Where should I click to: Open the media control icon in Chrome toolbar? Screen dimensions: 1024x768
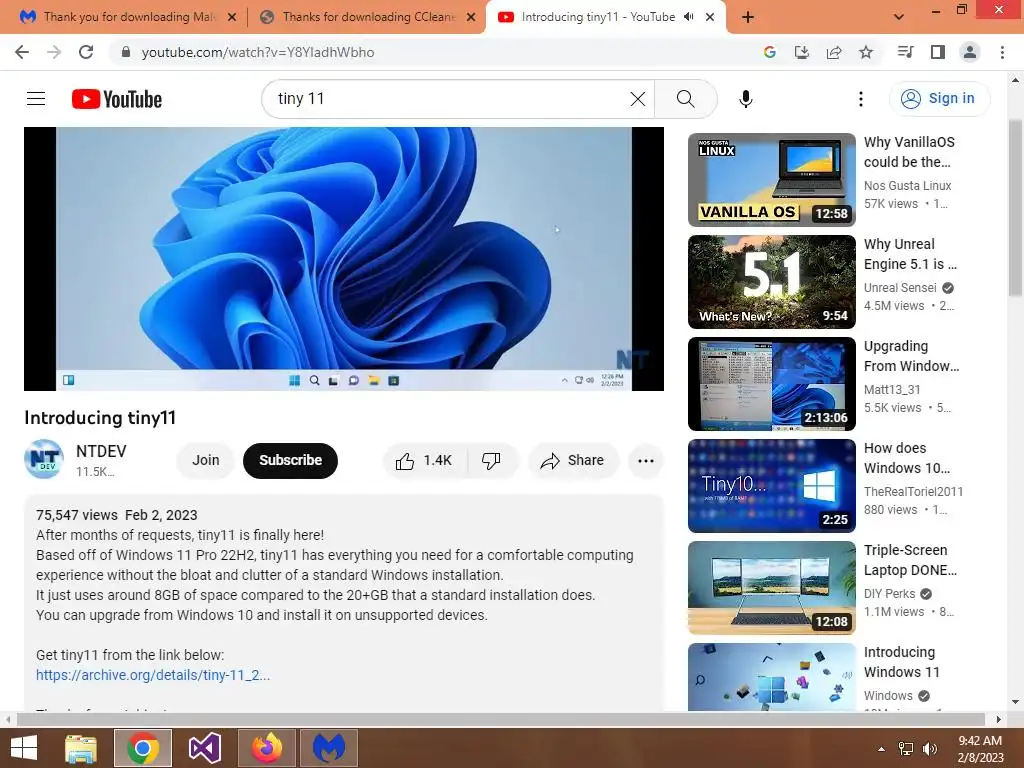pos(905,52)
